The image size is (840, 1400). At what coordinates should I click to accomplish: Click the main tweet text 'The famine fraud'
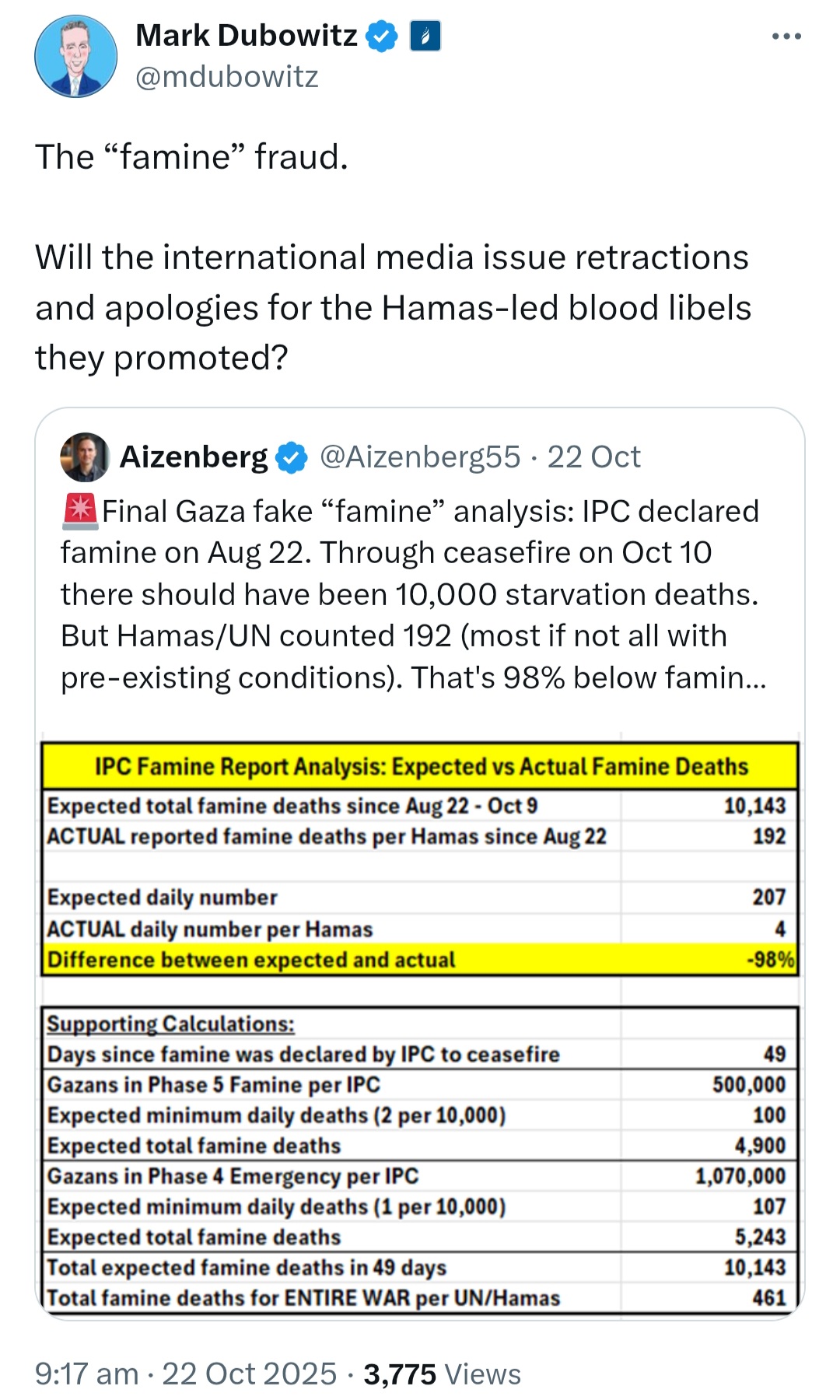point(191,156)
